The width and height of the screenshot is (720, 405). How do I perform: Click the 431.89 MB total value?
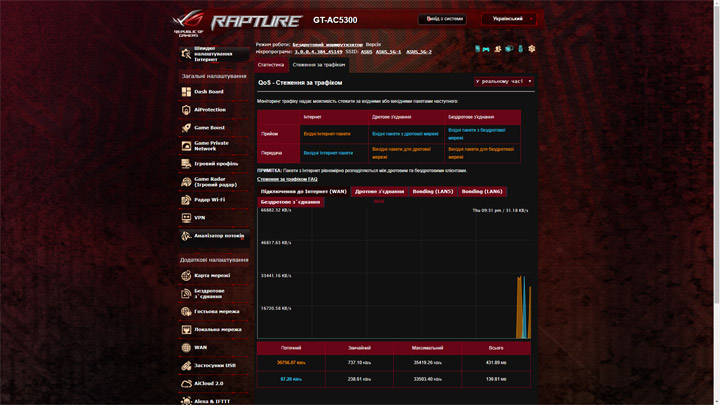click(496, 363)
